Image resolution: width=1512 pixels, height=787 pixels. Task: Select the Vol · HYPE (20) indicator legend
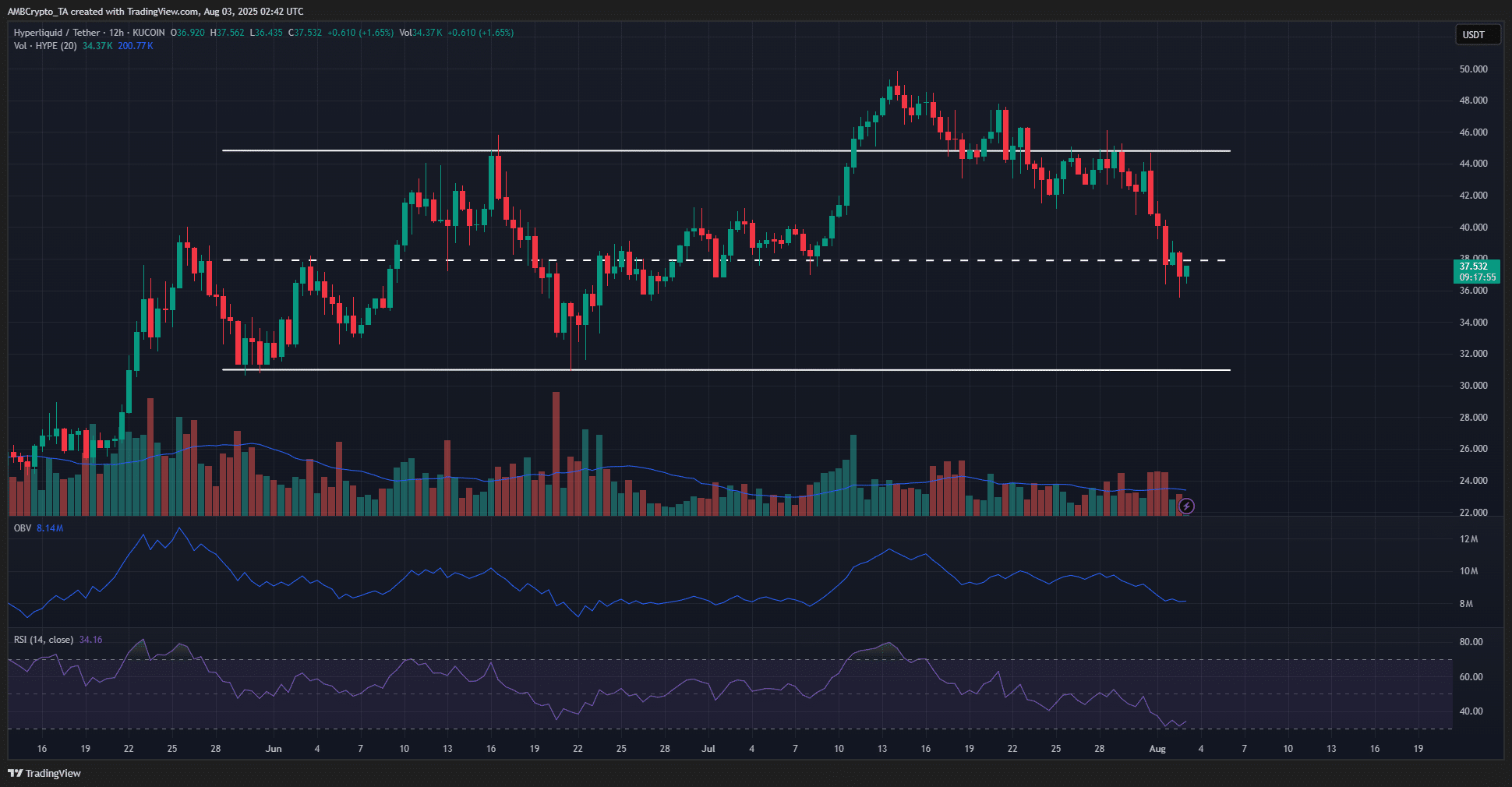[45, 46]
